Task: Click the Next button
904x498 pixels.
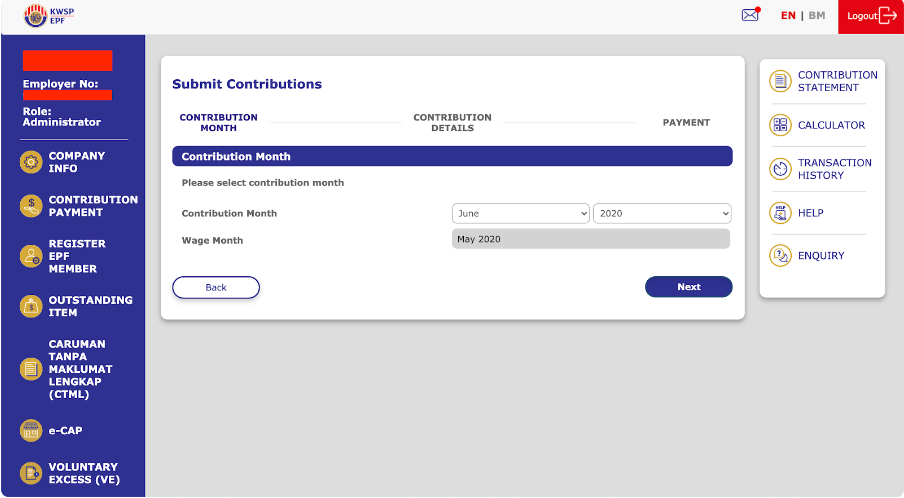Action: click(x=688, y=286)
